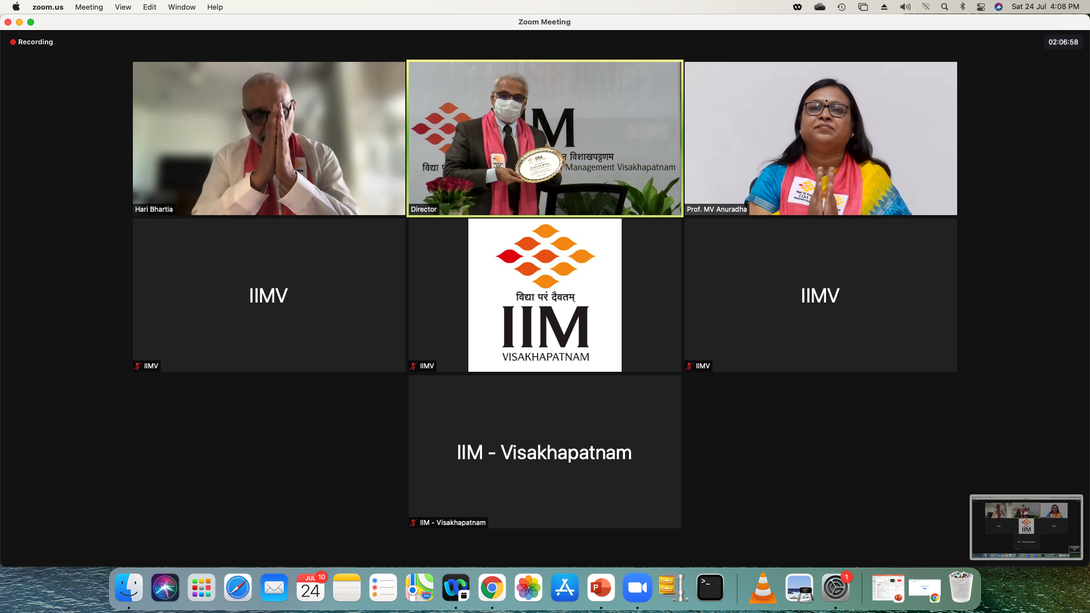Open Zoom from the dock
This screenshot has width=1090, height=613.
point(637,588)
